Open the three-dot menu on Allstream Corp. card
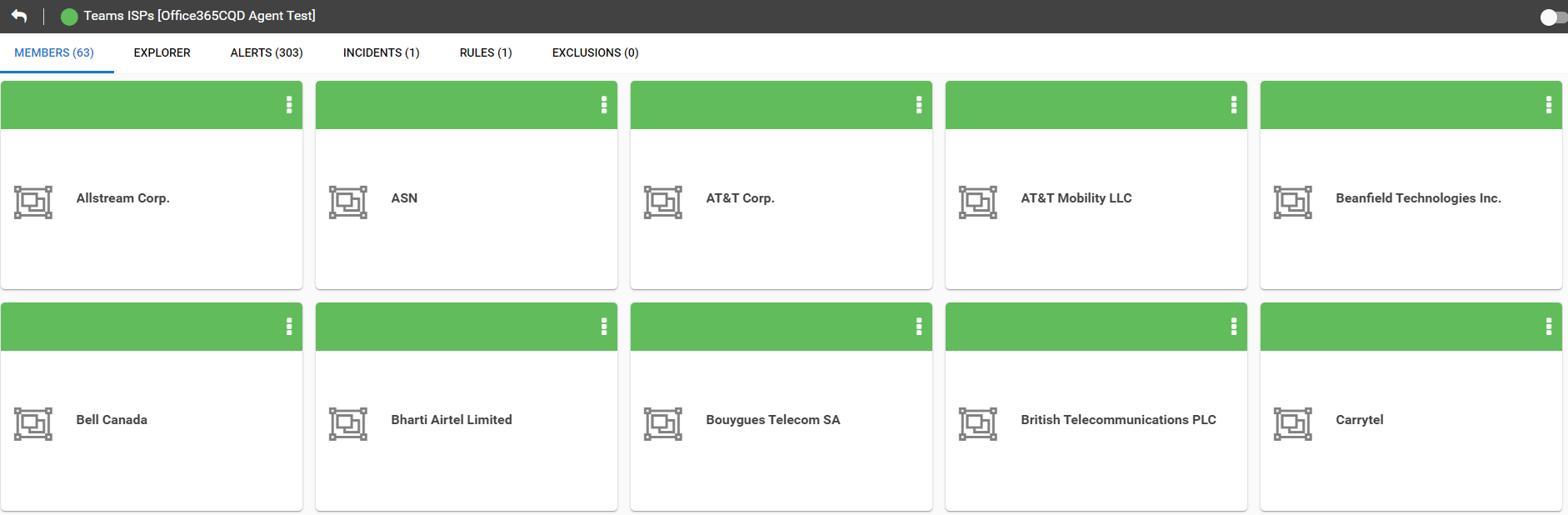This screenshot has height=515, width=1568. click(289, 105)
